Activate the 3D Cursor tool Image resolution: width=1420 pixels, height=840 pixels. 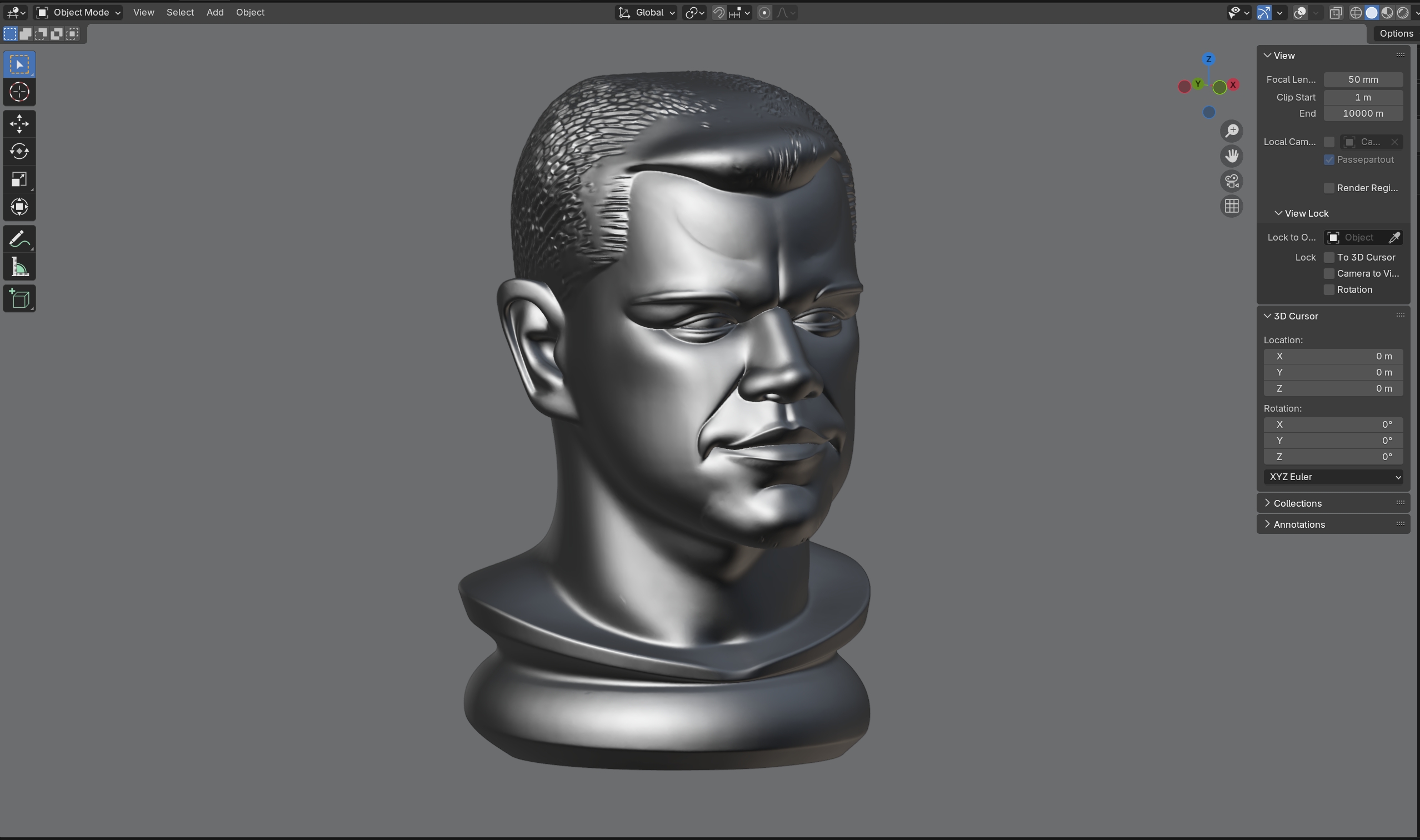coord(19,92)
